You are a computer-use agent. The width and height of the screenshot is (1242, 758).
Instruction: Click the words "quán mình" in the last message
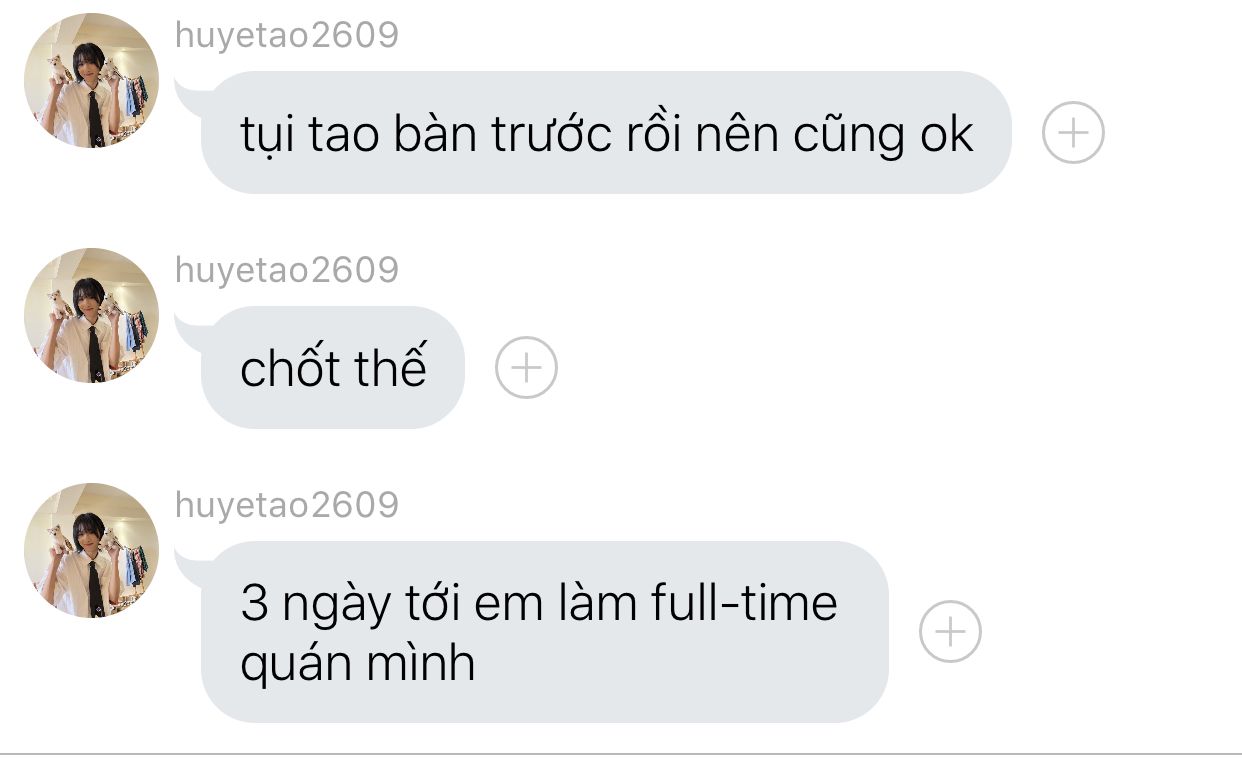click(357, 663)
